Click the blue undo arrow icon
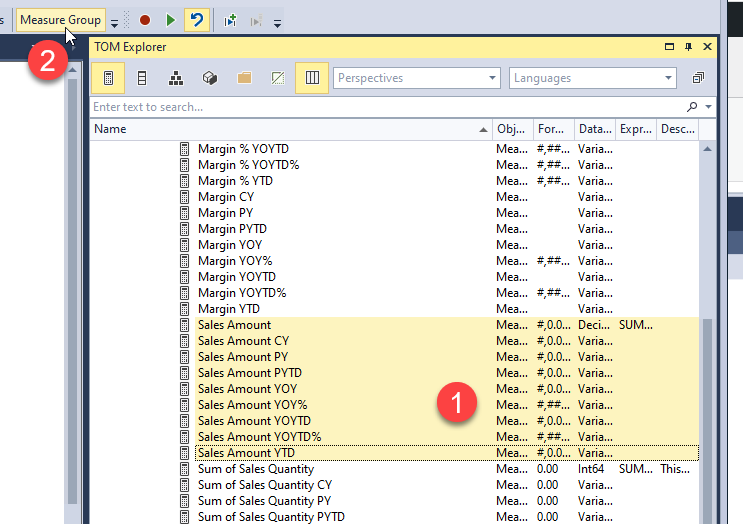 coord(197,20)
